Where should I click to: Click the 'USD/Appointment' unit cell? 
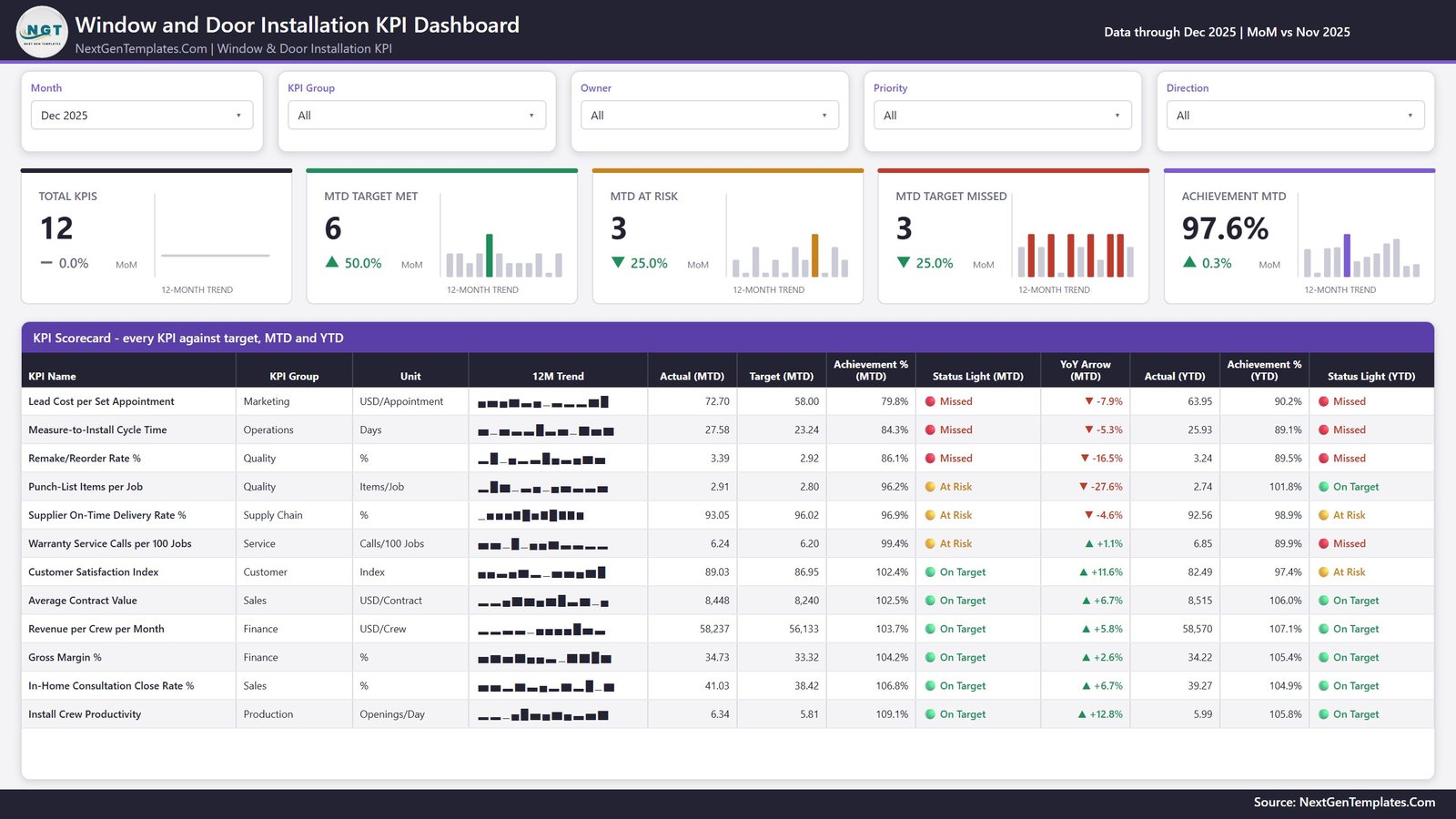(x=401, y=401)
